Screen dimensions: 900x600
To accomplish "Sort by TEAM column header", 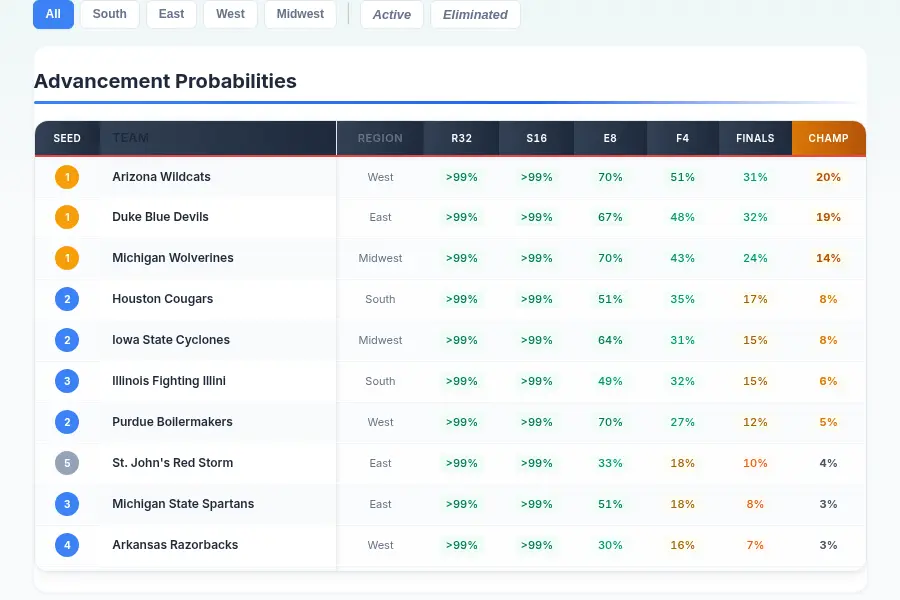I will point(218,138).
